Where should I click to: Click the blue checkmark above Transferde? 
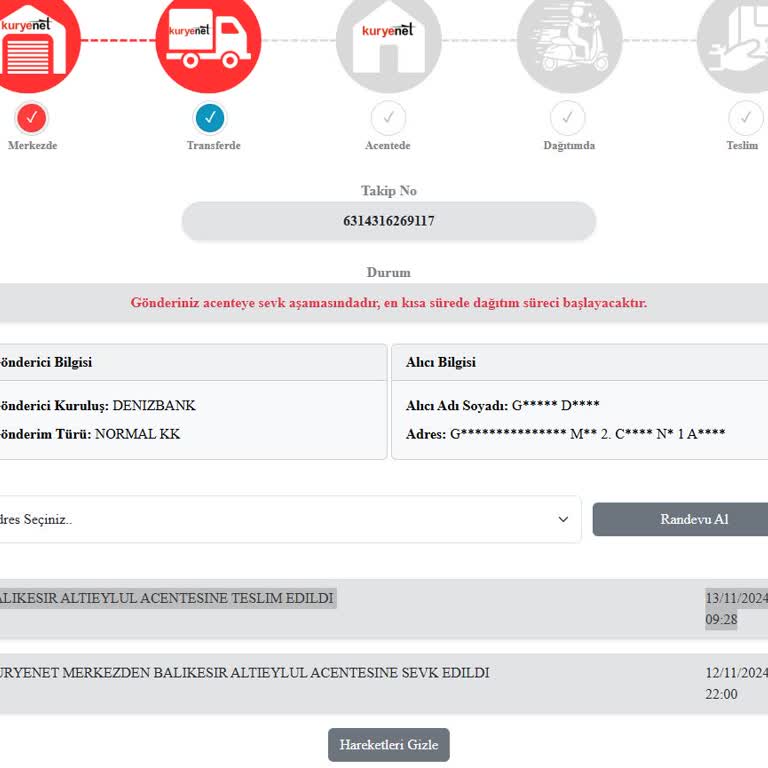210,118
